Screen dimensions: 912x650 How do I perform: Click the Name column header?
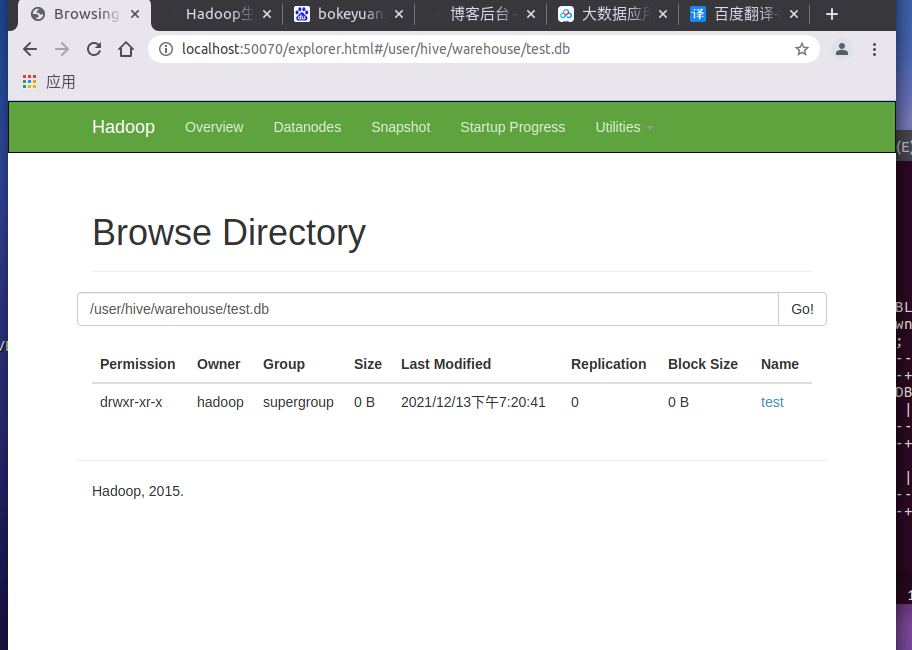coord(779,364)
